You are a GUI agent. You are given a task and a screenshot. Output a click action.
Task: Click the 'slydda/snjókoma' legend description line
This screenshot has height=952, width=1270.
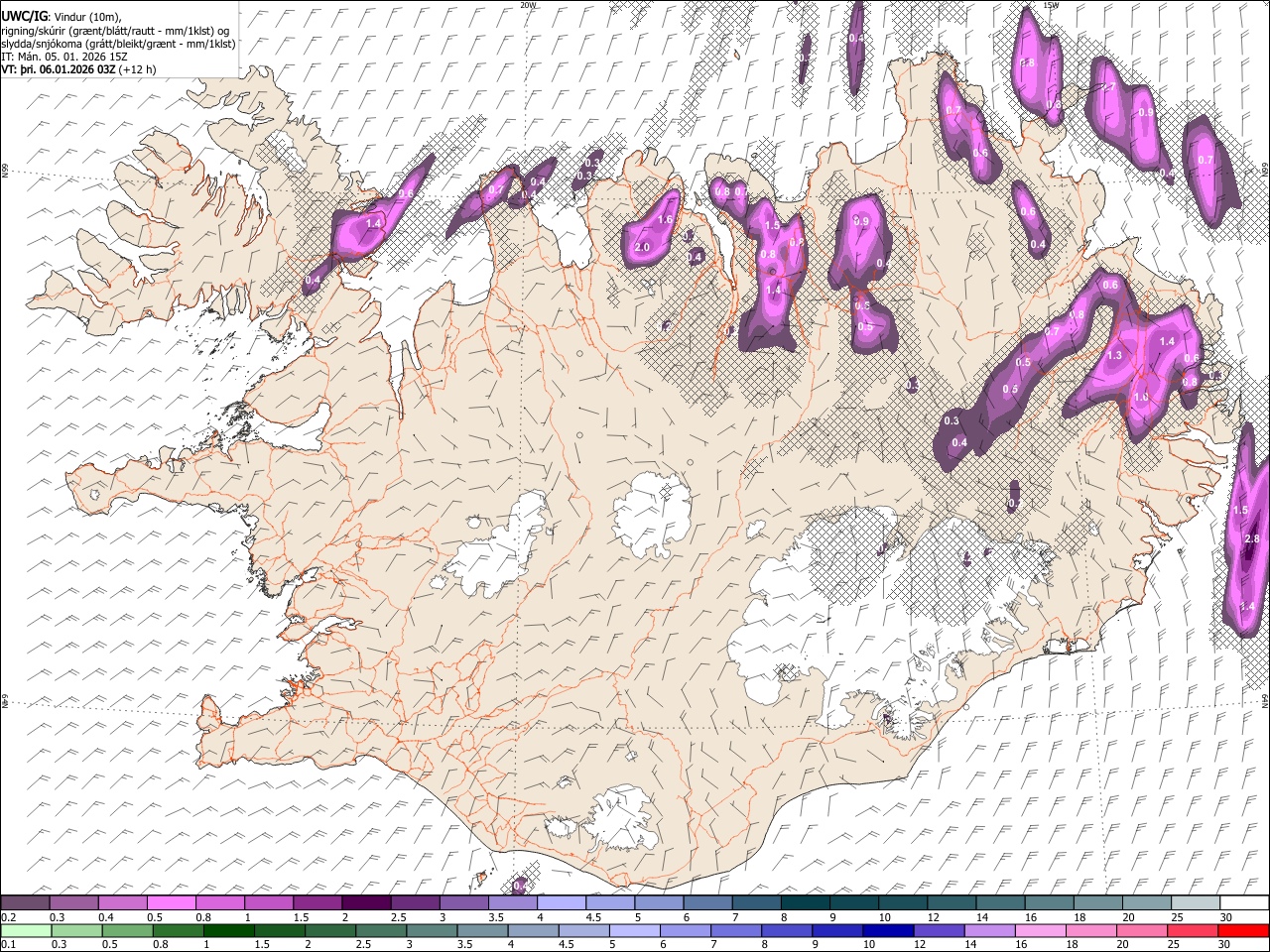click(x=118, y=44)
